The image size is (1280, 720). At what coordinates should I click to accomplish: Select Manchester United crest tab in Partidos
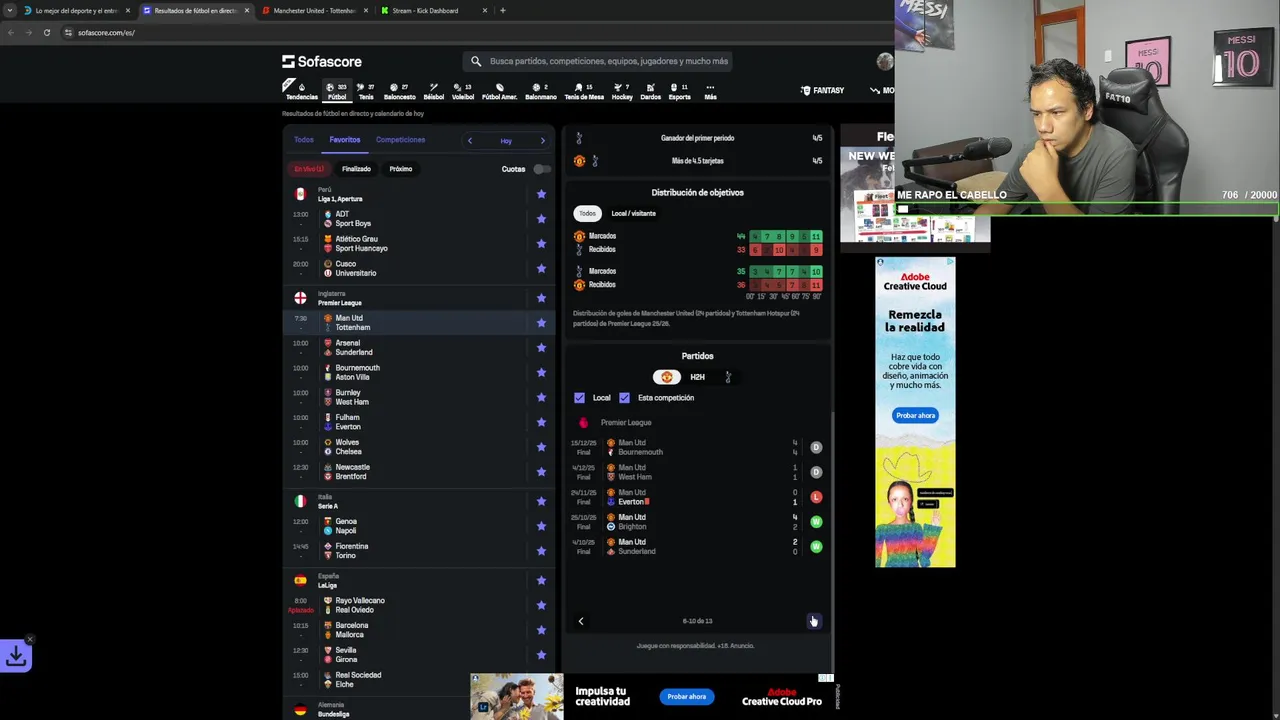(x=667, y=377)
